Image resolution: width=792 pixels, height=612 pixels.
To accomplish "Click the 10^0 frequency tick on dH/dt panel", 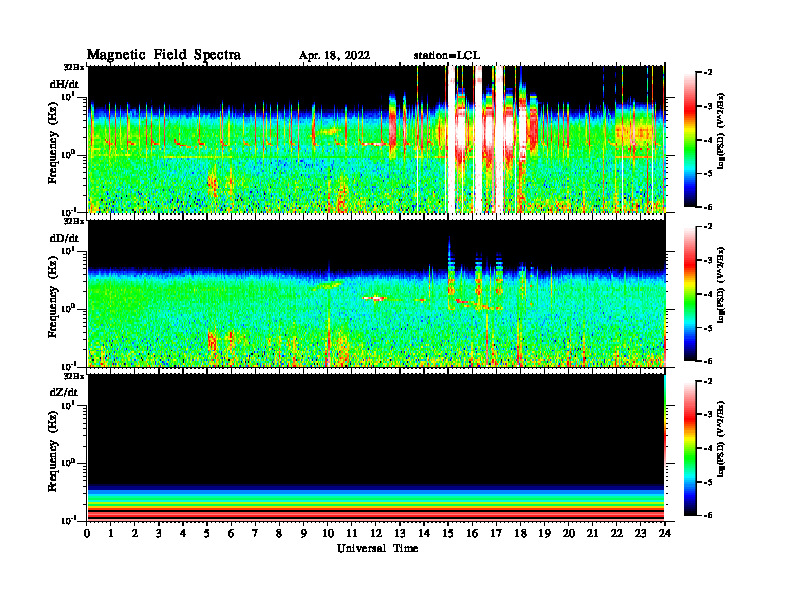I will point(68,154).
